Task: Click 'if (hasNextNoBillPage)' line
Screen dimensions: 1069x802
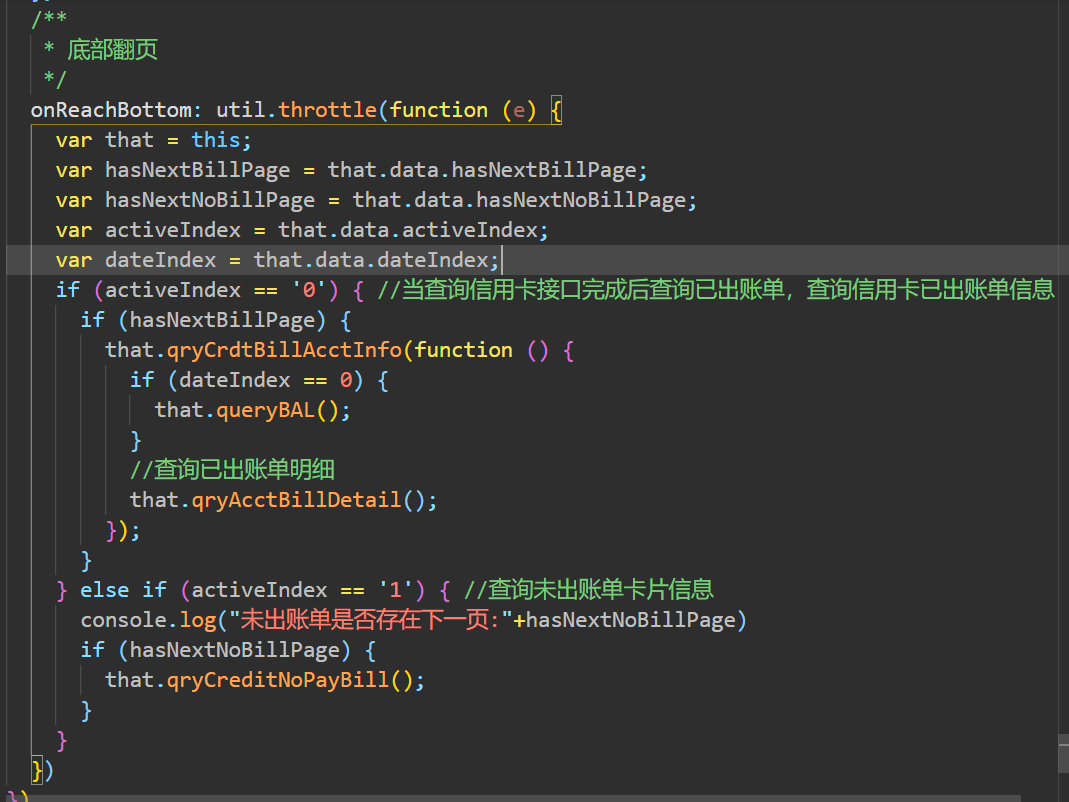Action: 228,650
